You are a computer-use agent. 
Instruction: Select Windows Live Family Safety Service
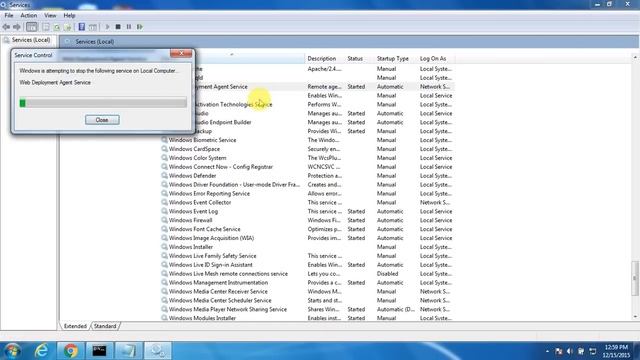pos(307,256)
